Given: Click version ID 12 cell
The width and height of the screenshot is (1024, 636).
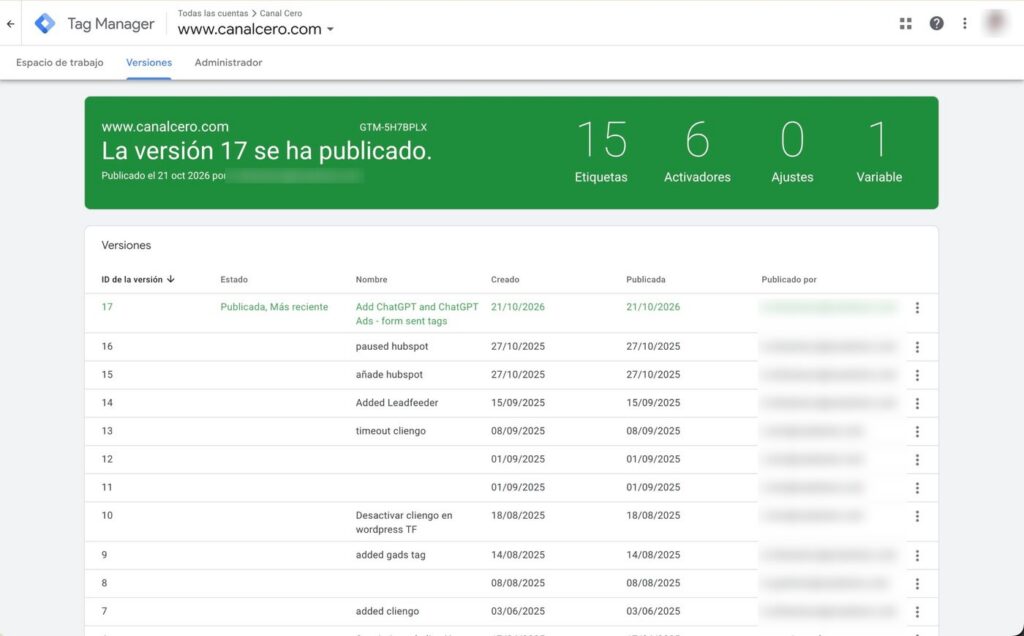Looking at the screenshot, I should pyautogui.click(x=107, y=459).
